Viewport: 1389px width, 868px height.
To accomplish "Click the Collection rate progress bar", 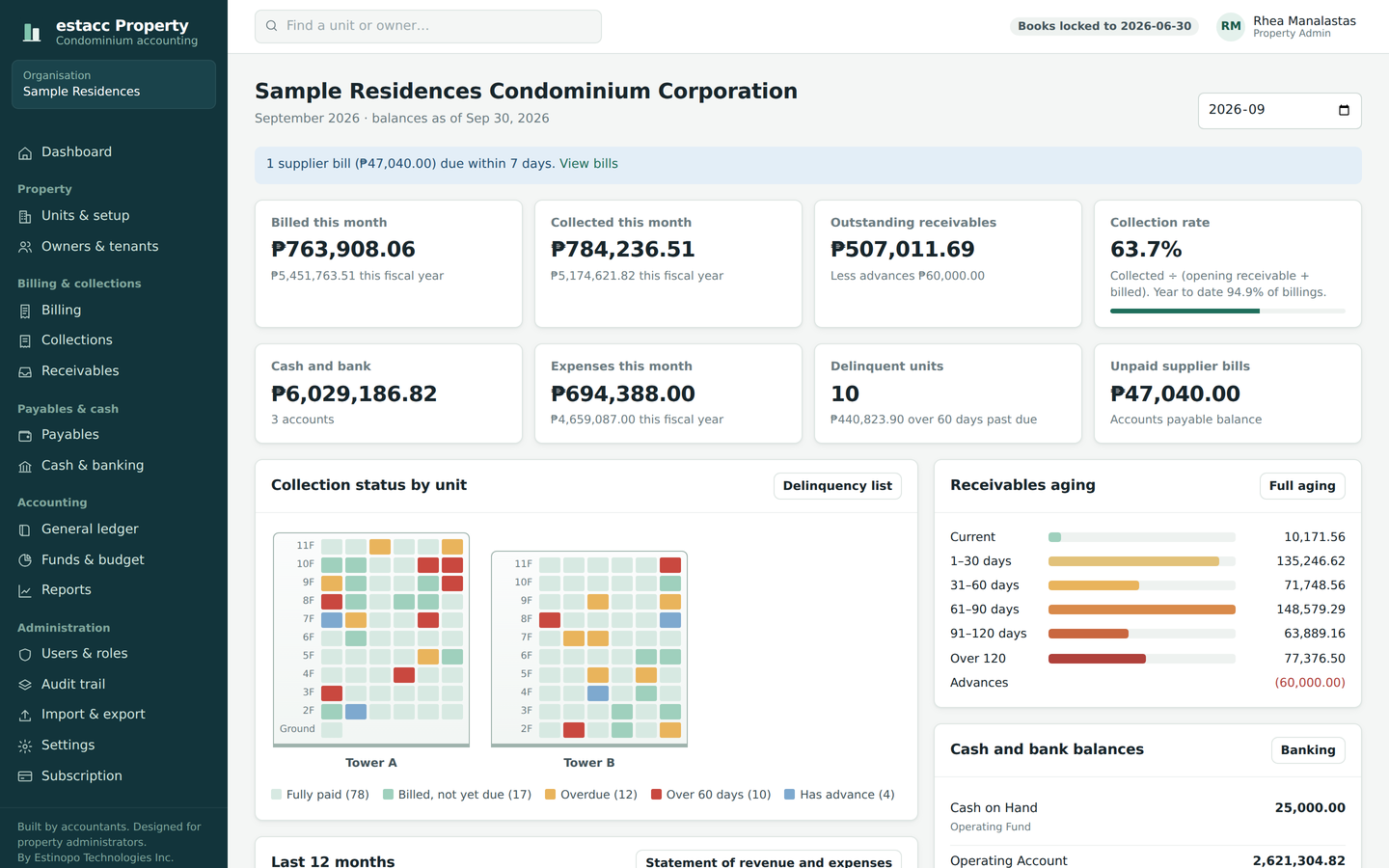I will 1228,311.
